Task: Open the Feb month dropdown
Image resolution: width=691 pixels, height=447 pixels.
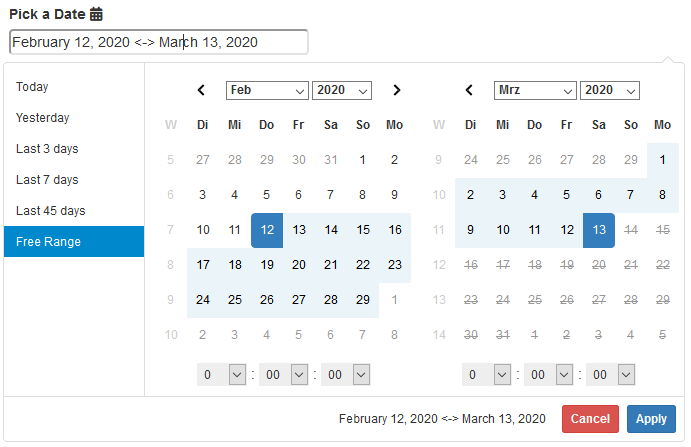Action: tap(267, 90)
